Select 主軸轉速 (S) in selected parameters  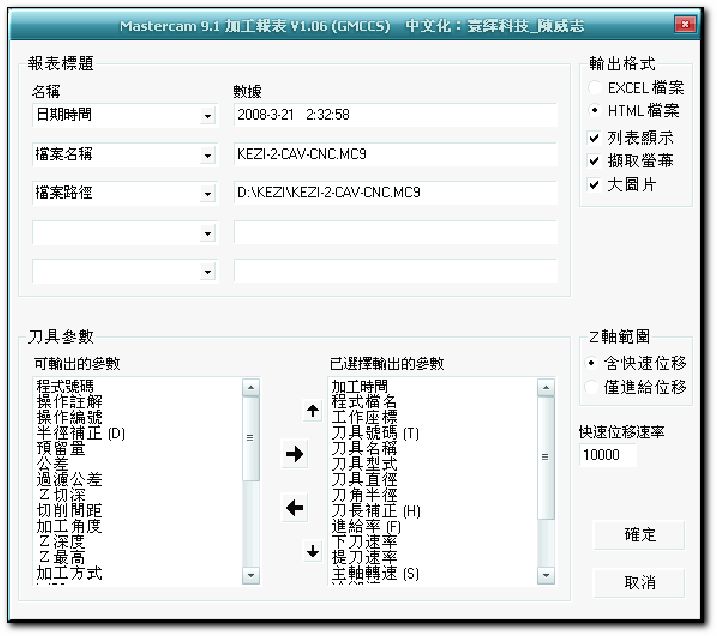click(375, 573)
